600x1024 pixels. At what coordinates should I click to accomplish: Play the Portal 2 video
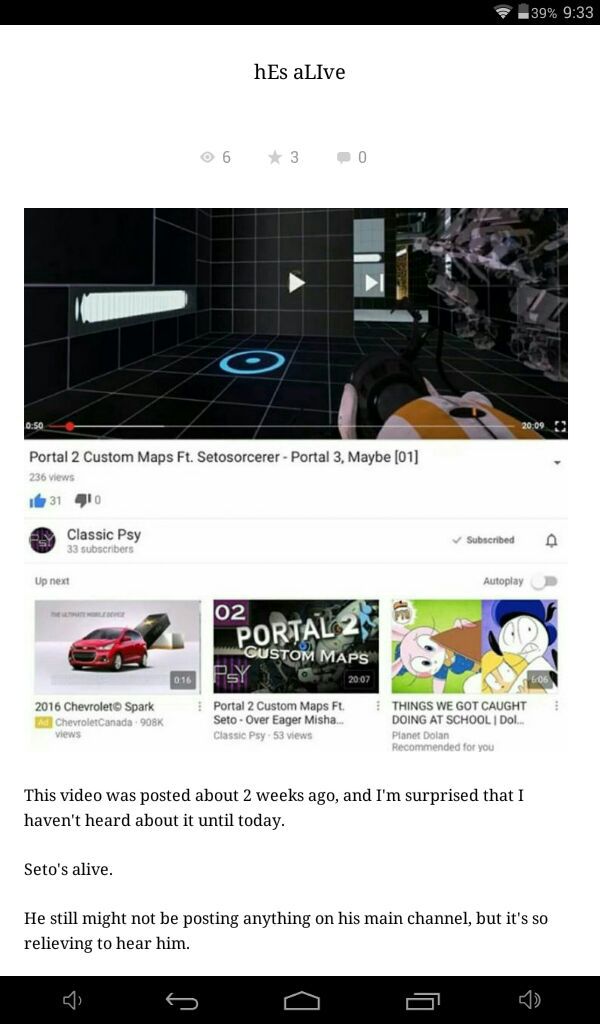[297, 282]
